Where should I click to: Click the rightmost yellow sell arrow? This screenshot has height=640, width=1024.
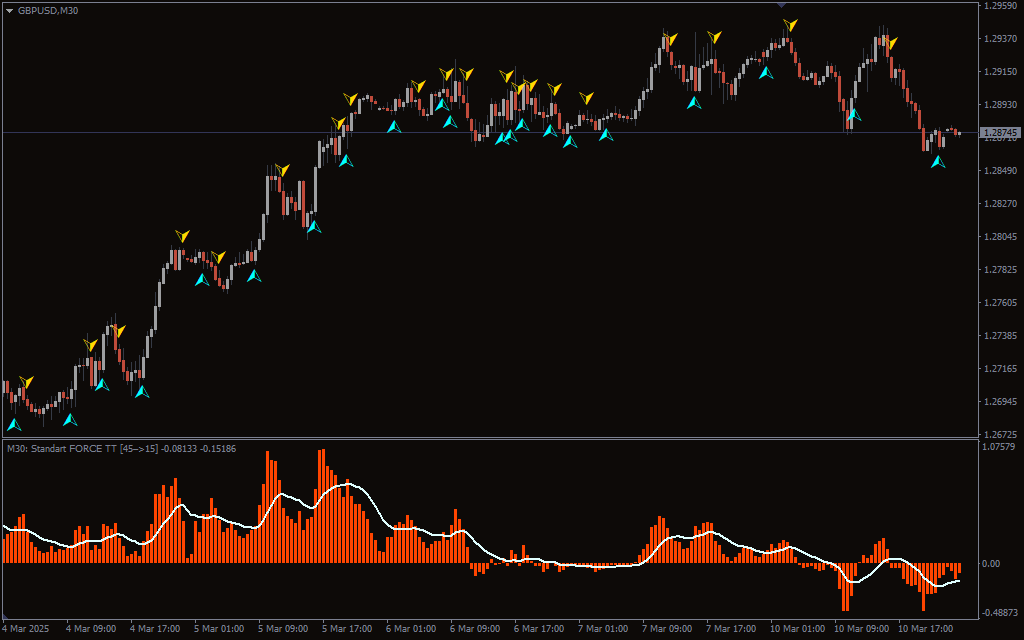click(x=891, y=43)
